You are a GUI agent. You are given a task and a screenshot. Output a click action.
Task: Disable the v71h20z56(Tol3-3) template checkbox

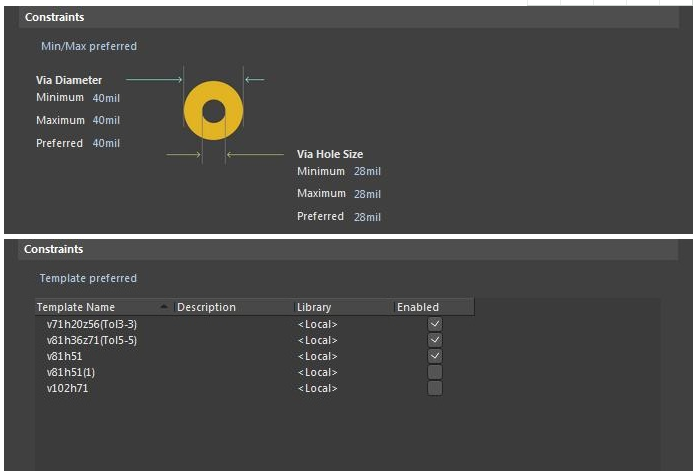pos(434,324)
